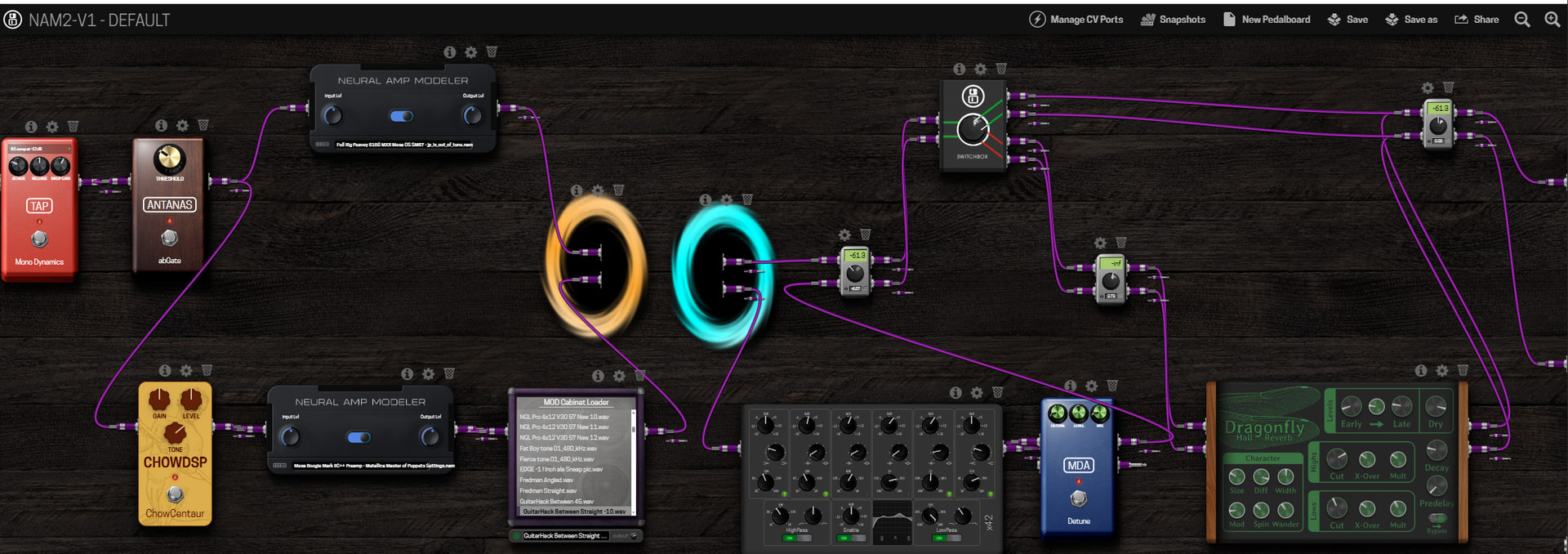Select EDGE -1 Inch ala Sneap pic.wav
This screenshot has height=554, width=1568.
click(x=575, y=470)
